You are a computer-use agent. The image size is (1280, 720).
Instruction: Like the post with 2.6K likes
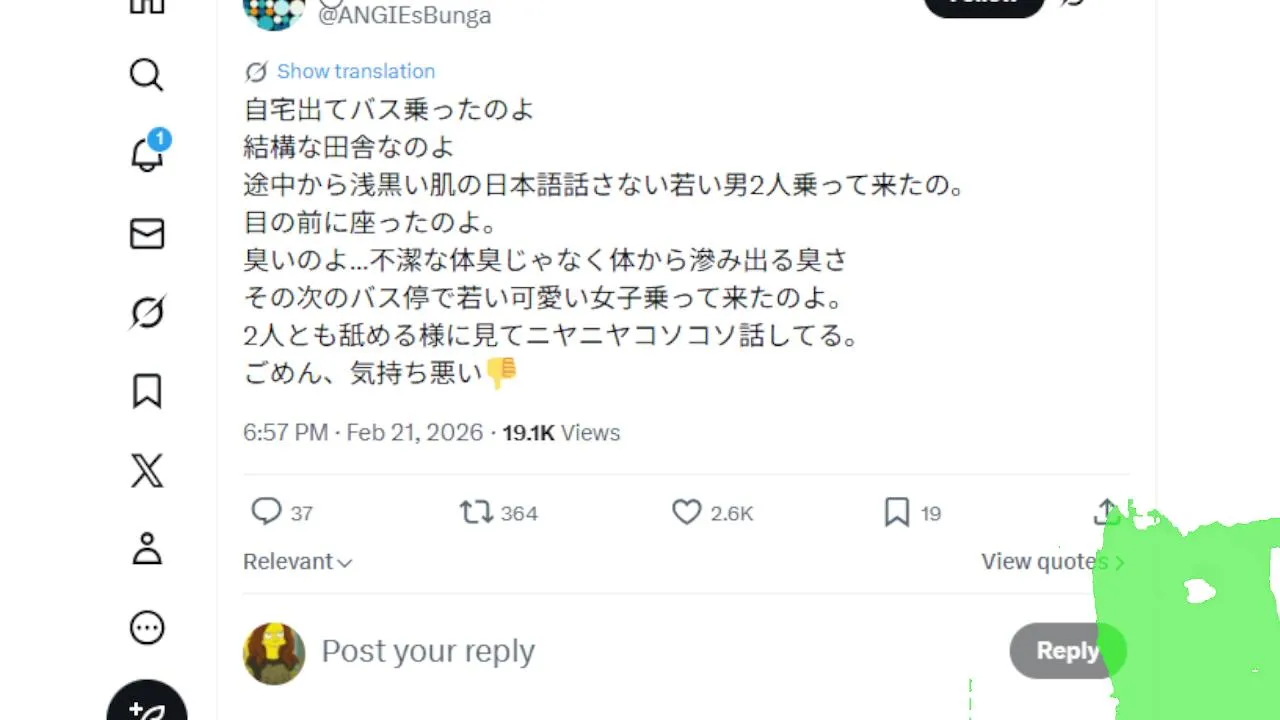click(x=686, y=512)
